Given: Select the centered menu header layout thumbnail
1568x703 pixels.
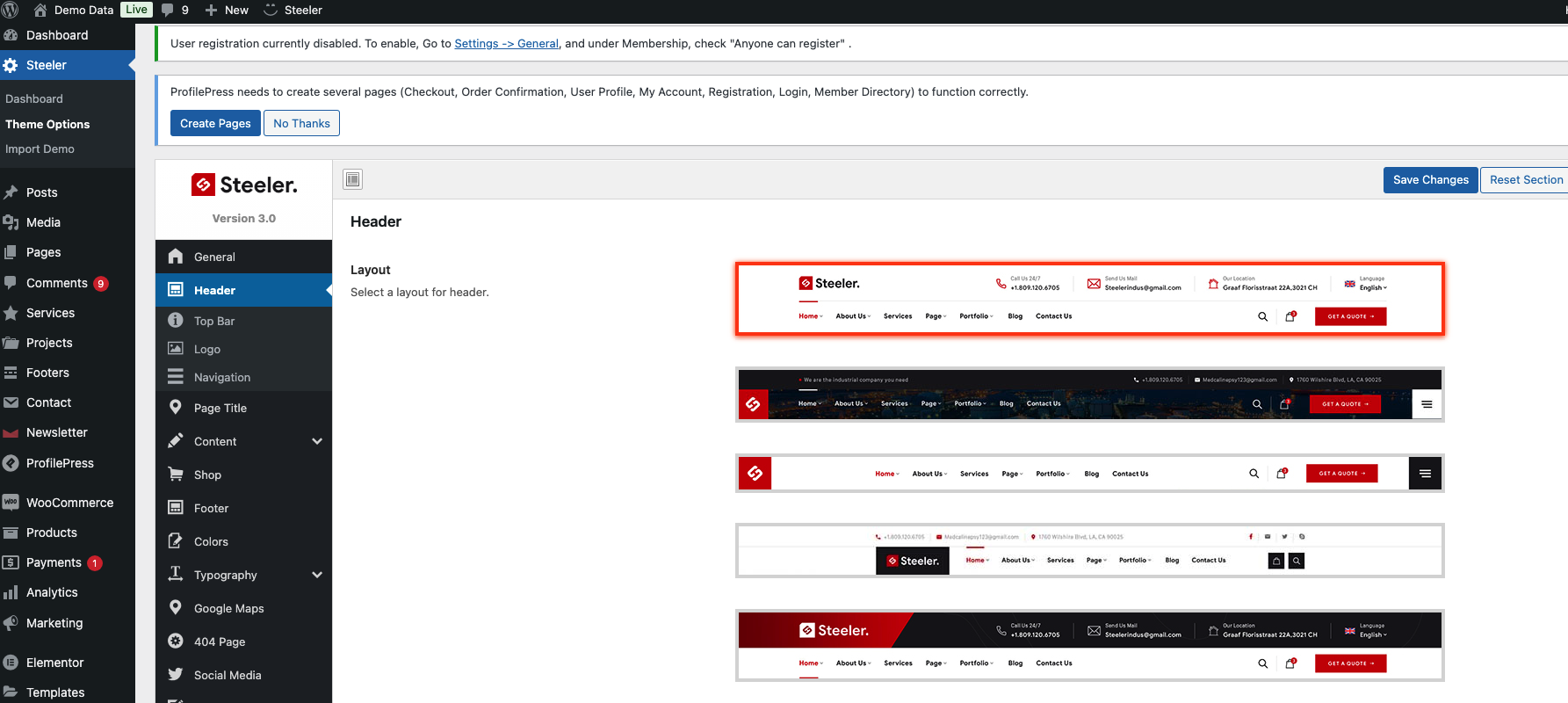Looking at the screenshot, I should (1089, 474).
